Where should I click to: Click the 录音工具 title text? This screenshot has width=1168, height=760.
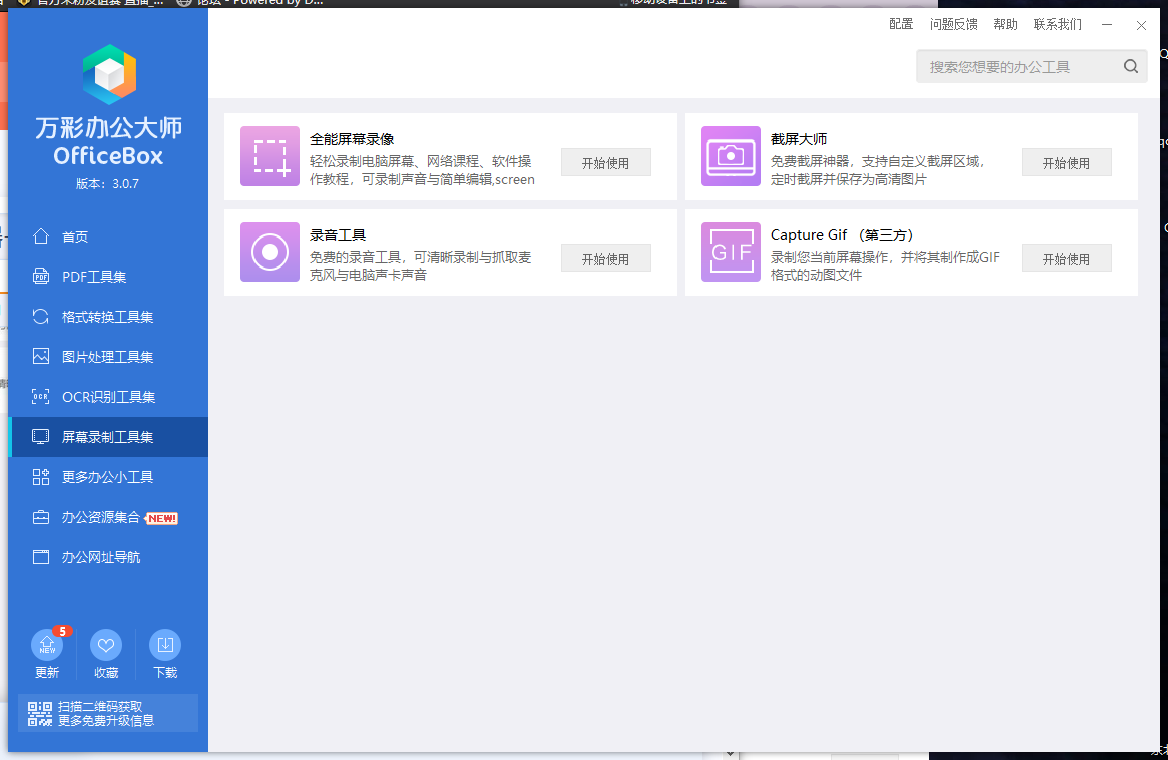point(338,235)
